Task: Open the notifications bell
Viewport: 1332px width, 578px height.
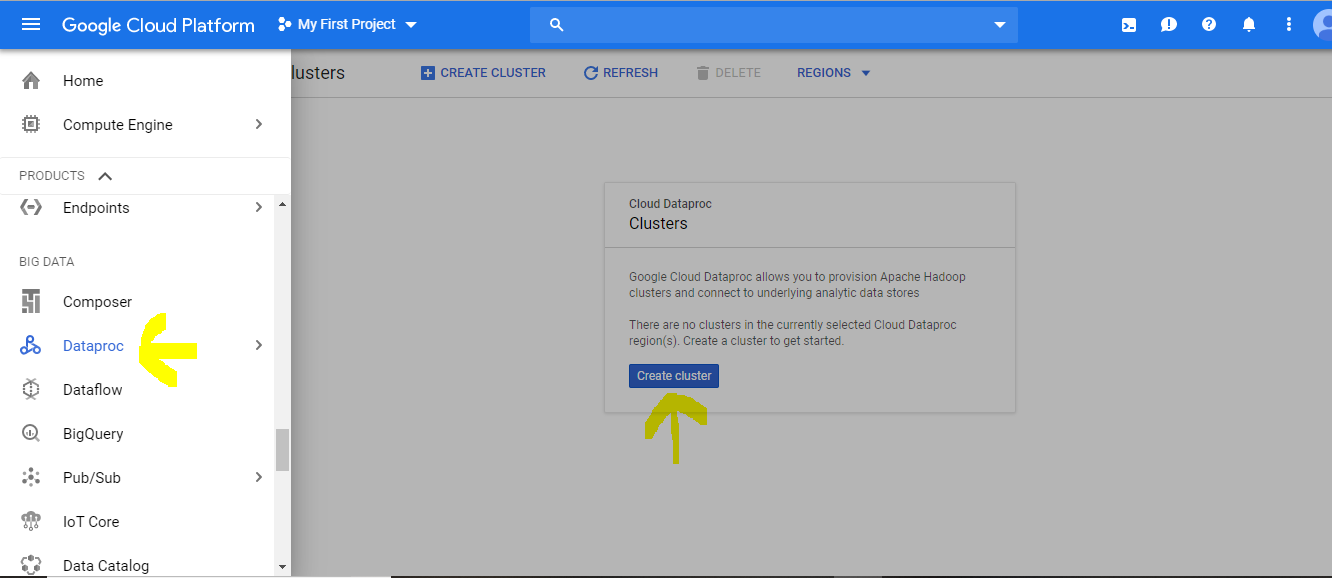Action: click(x=1249, y=24)
